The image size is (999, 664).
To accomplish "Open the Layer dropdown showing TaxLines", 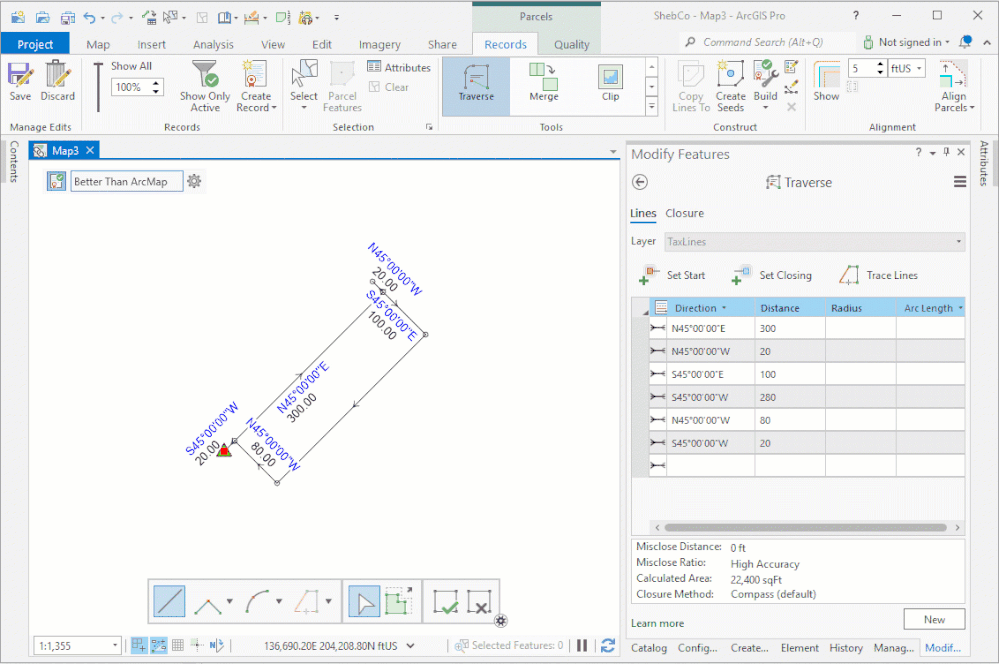I will pyautogui.click(x=957, y=241).
